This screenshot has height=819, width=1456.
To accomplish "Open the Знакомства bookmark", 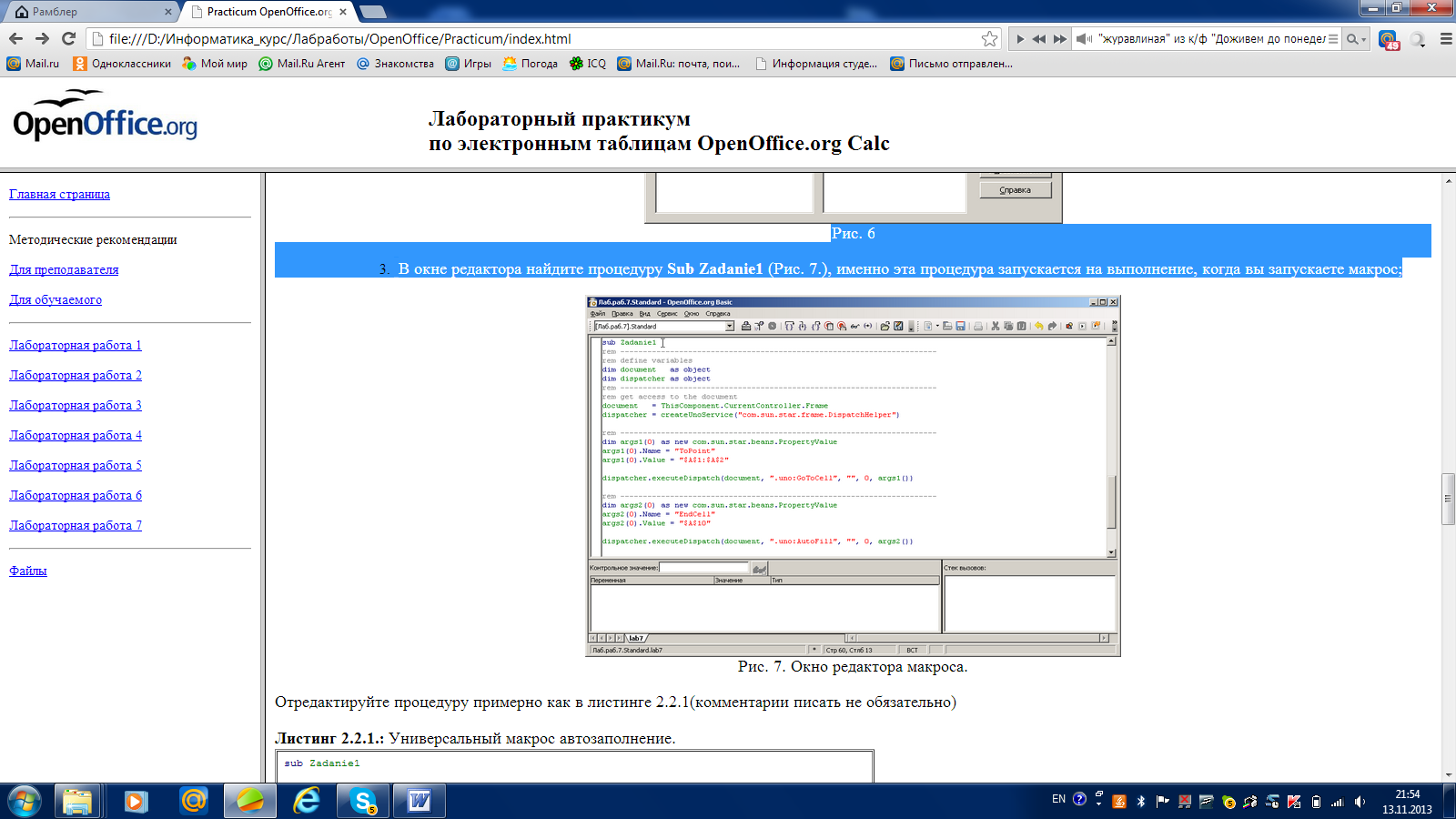I will pos(395,64).
